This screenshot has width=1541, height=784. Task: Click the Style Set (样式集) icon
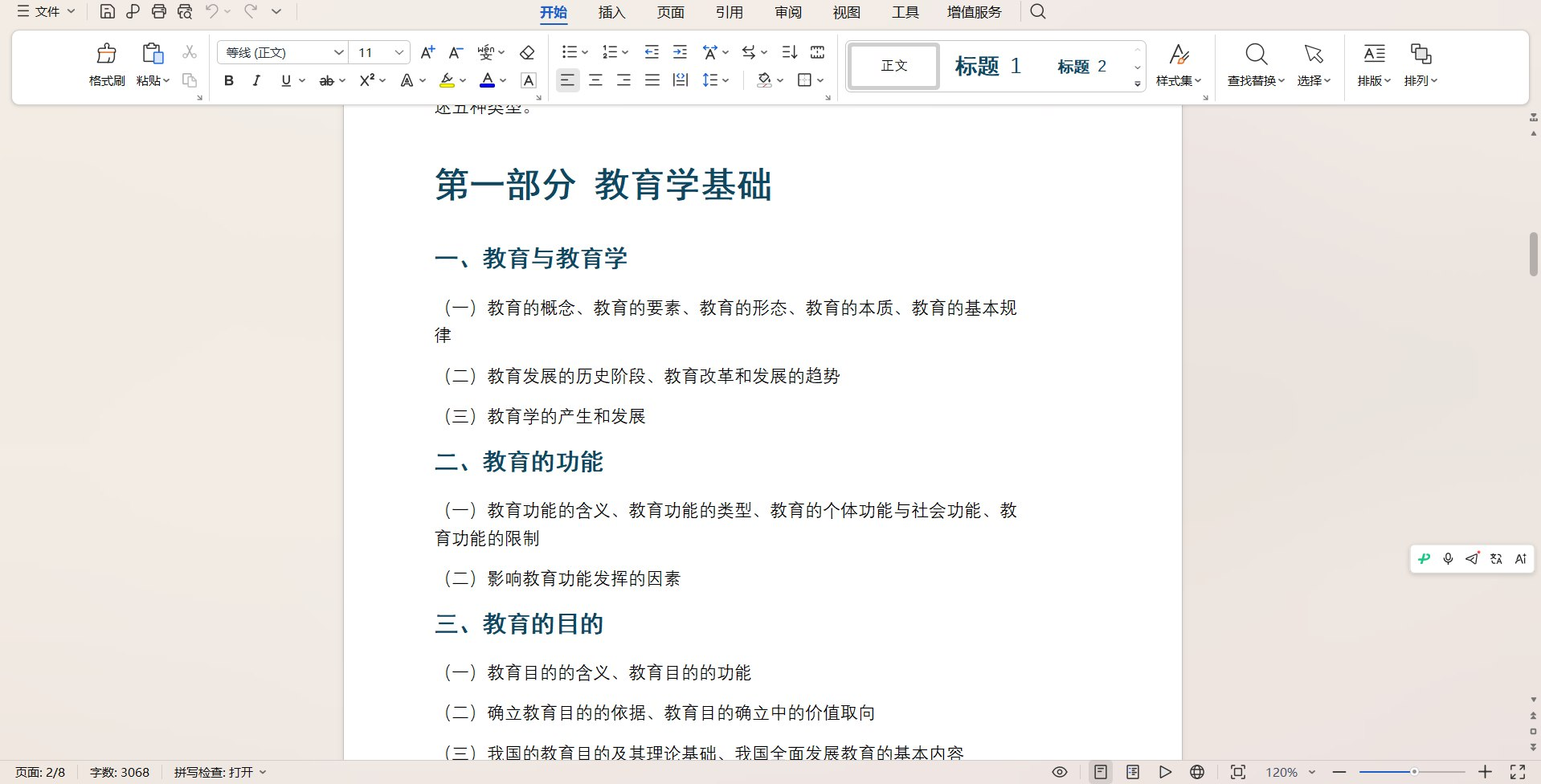1179,54
